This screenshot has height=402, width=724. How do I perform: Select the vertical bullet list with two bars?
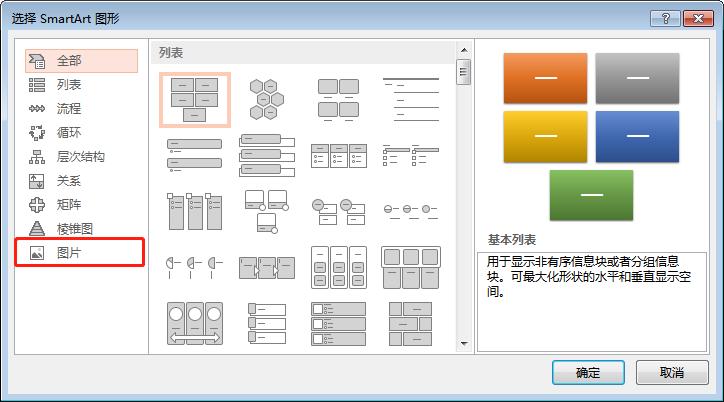(194, 155)
